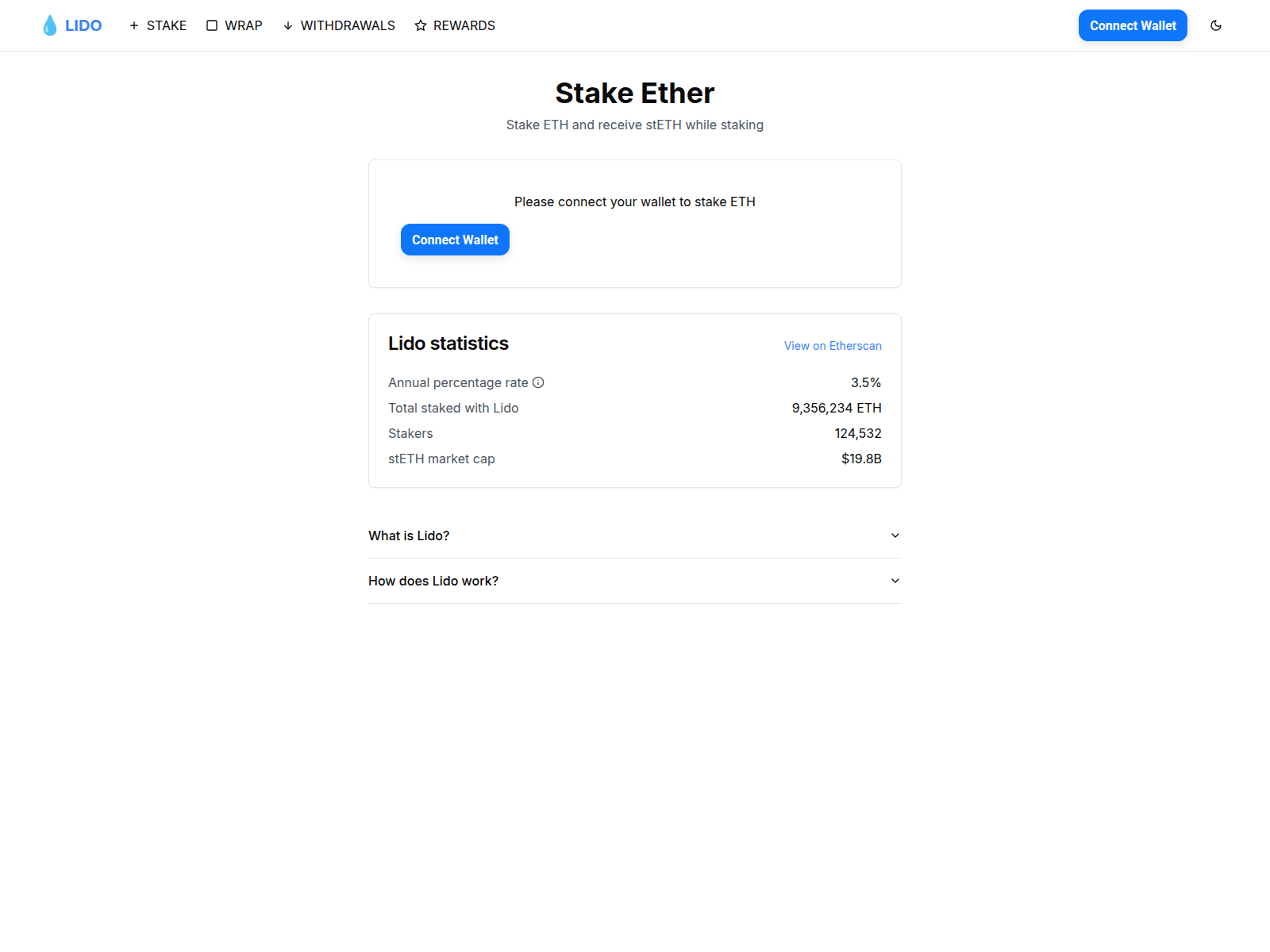Click the Stake ETH and receive stETH subtitle
This screenshot has height=952, width=1270.
(635, 125)
